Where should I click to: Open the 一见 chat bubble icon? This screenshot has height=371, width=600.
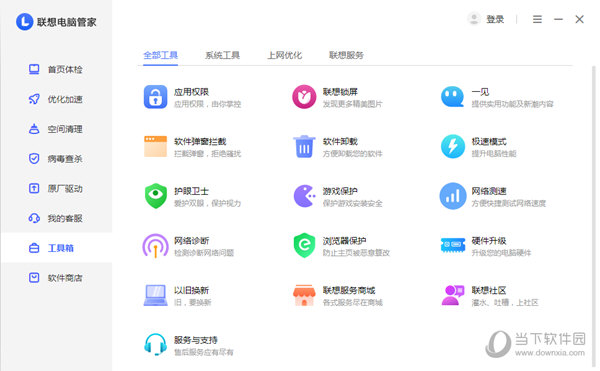pyautogui.click(x=452, y=97)
